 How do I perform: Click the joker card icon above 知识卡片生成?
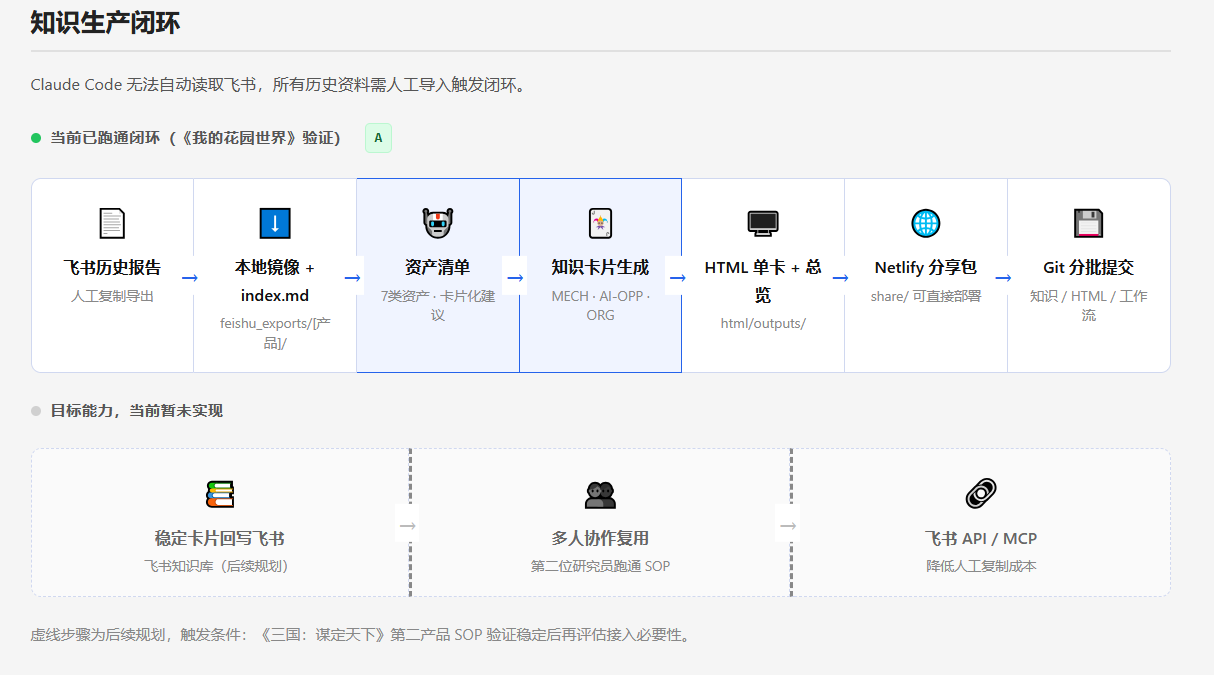tap(600, 223)
